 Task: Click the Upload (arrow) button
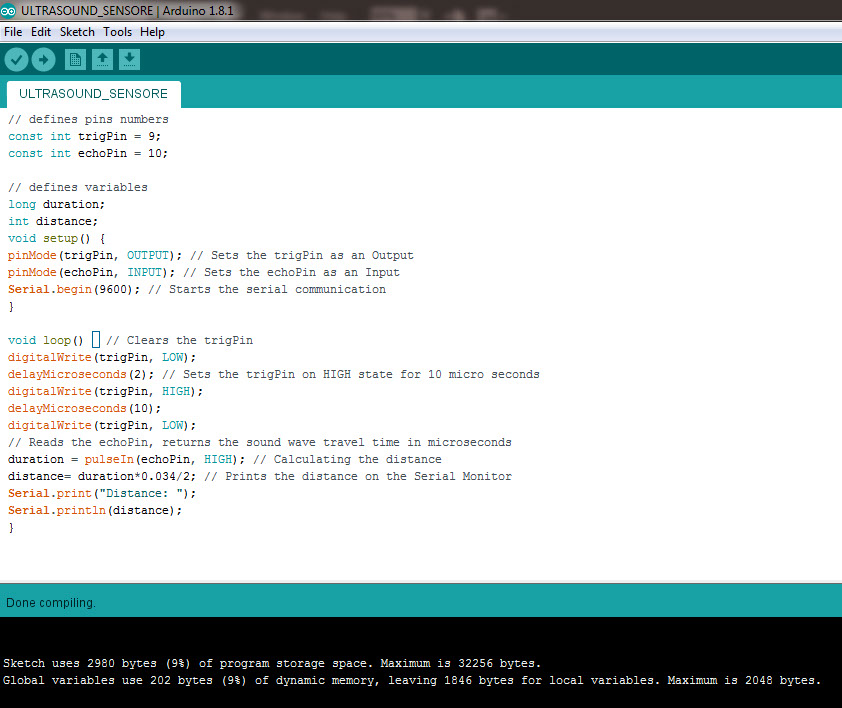[43, 60]
